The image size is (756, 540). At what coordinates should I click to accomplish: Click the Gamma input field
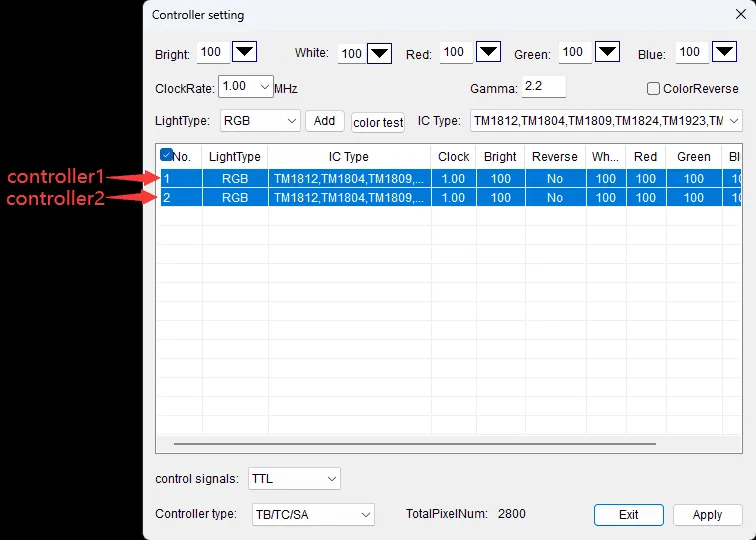coord(543,87)
